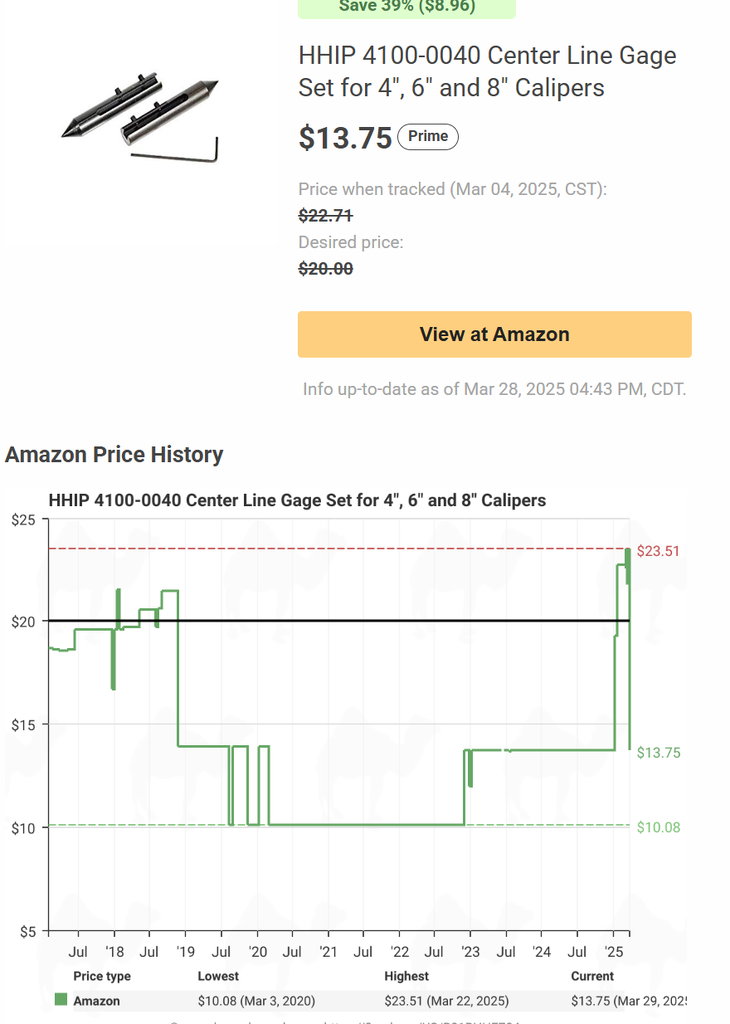Click the Price type column header
730x1024 pixels.
coord(102,976)
